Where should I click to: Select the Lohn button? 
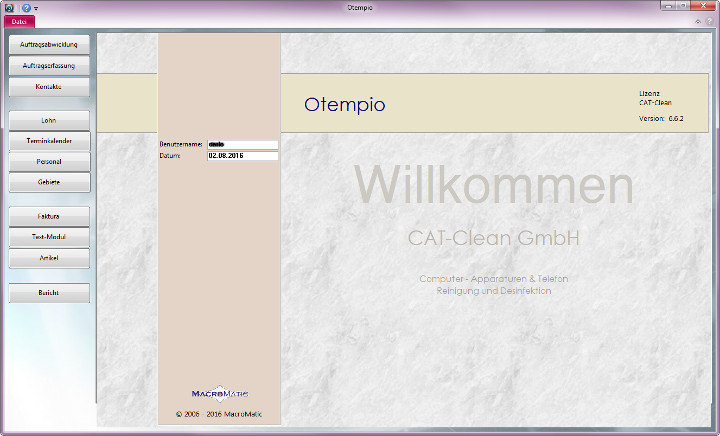(x=49, y=120)
